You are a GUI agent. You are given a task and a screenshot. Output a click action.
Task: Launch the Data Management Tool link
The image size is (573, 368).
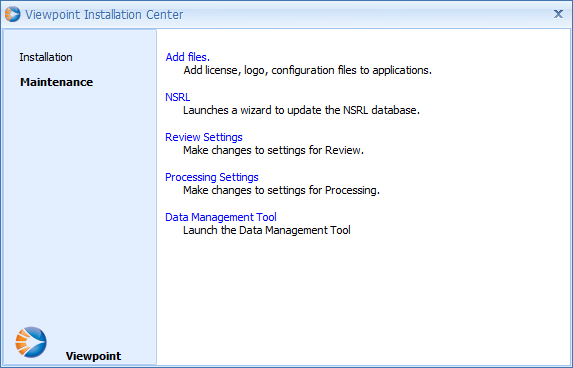[x=221, y=217]
